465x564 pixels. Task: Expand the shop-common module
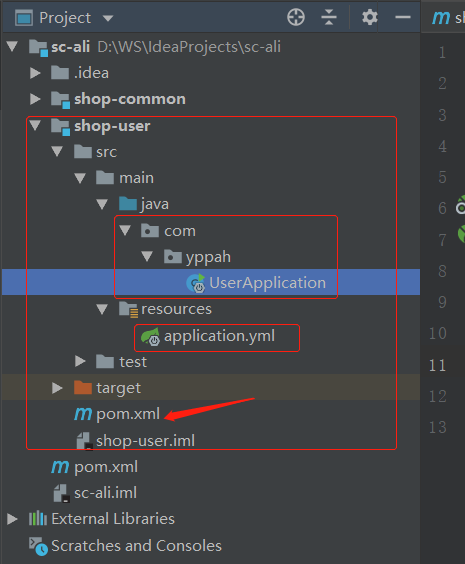(35, 99)
